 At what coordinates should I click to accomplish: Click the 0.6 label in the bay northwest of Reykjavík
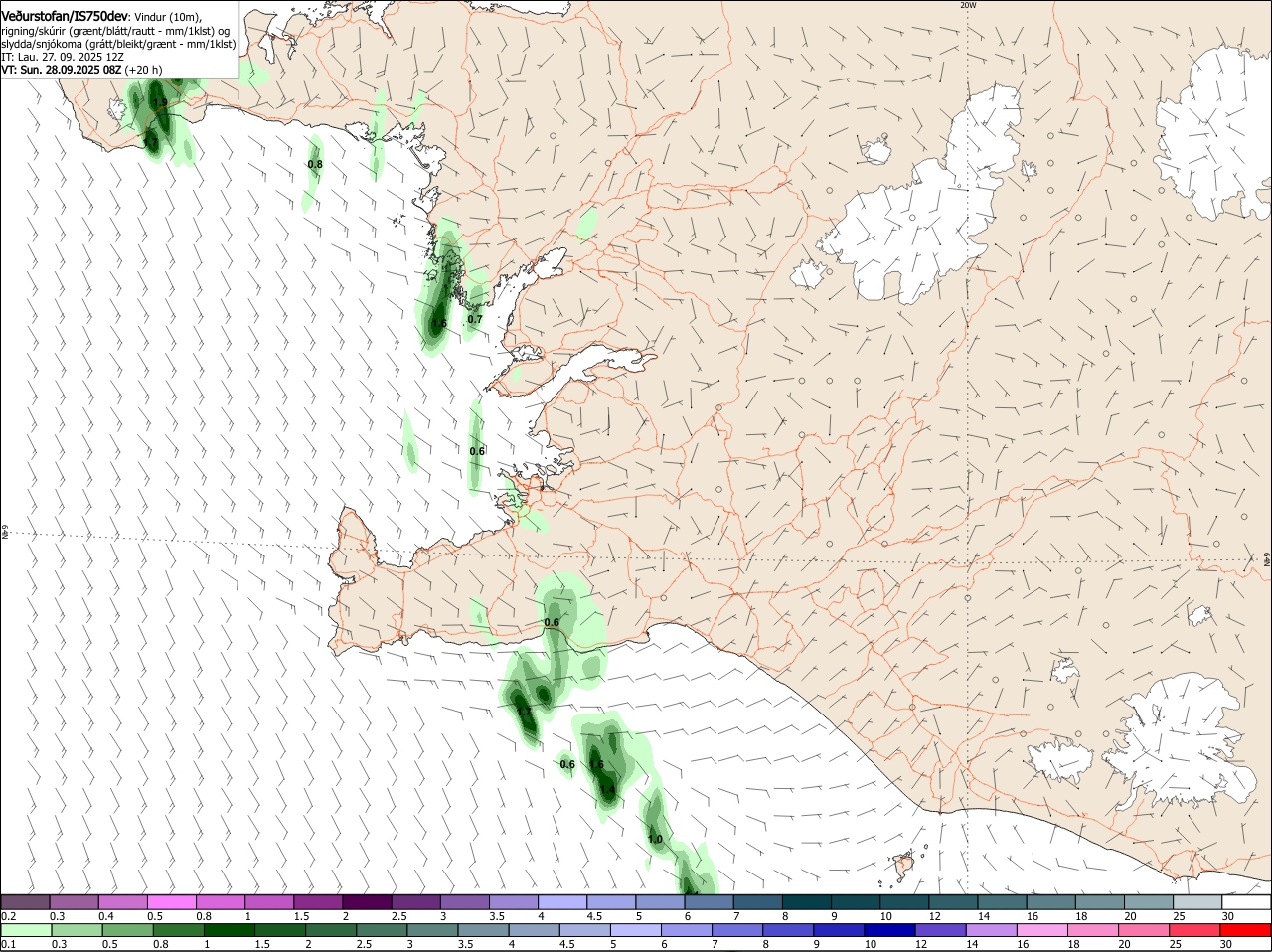[x=477, y=451]
